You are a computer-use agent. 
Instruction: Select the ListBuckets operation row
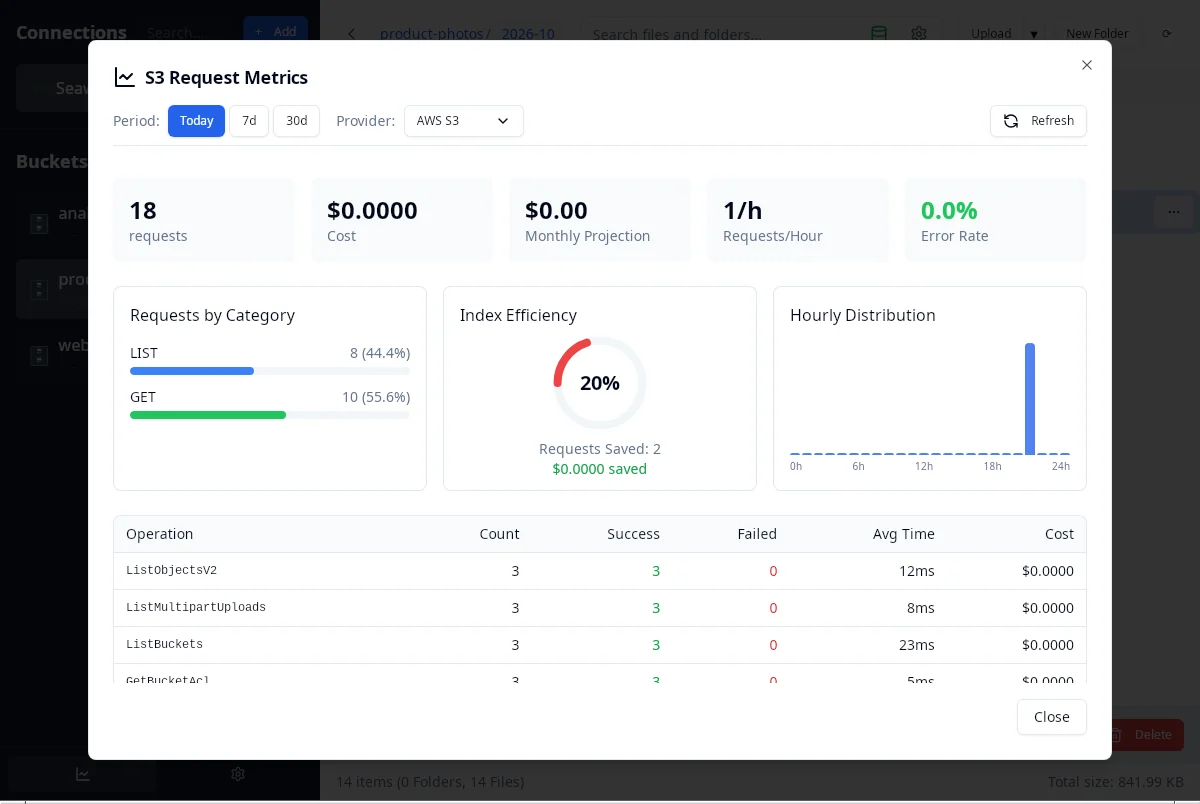(600, 645)
